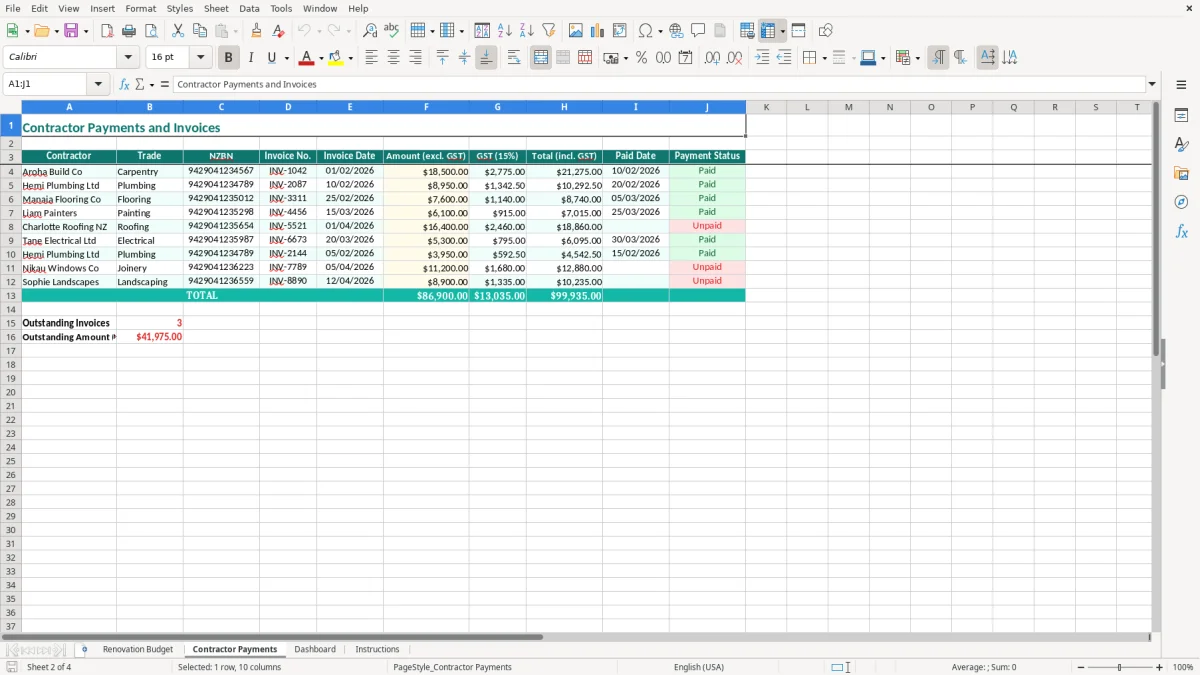Cut the selected cells
The image size is (1200, 675).
click(x=178, y=31)
